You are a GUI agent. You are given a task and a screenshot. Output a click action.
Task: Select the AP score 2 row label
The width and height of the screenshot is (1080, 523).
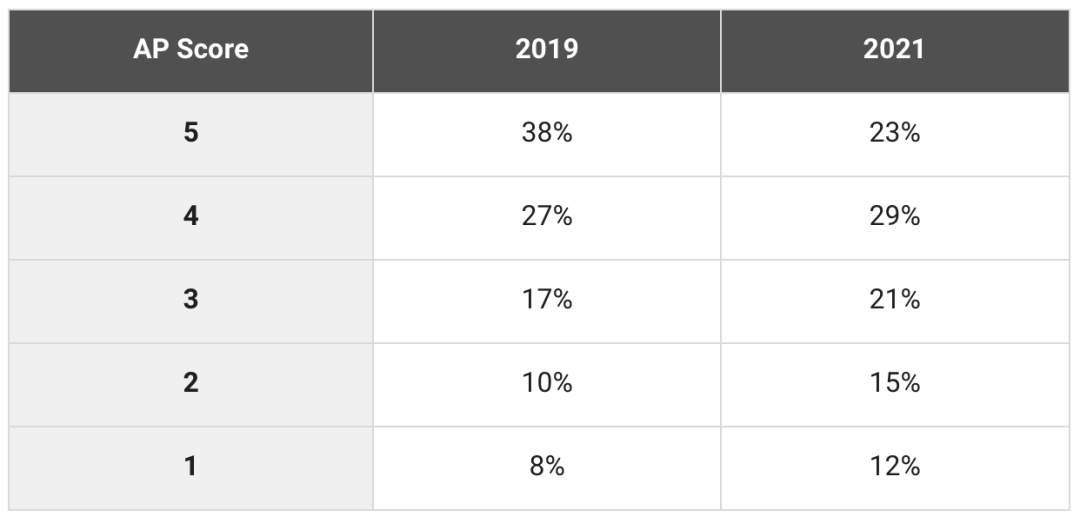click(x=191, y=384)
